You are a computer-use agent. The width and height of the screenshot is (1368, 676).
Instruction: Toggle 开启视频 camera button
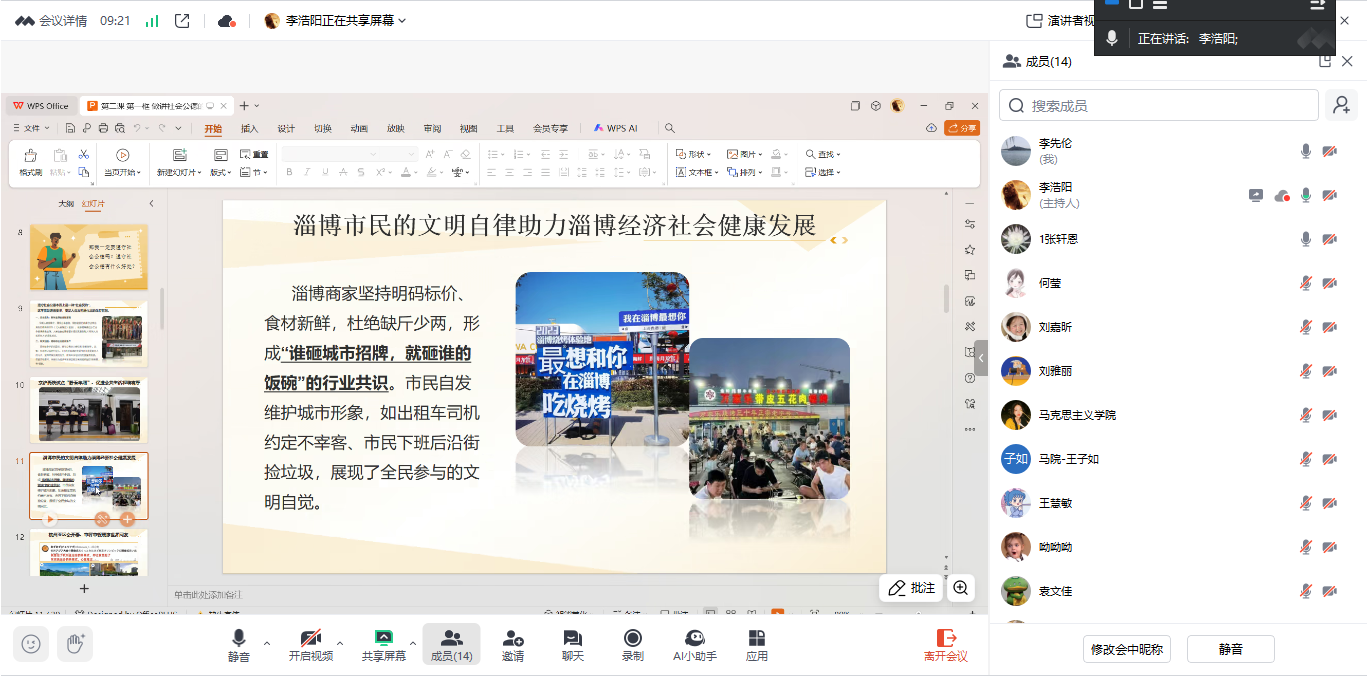tap(311, 644)
